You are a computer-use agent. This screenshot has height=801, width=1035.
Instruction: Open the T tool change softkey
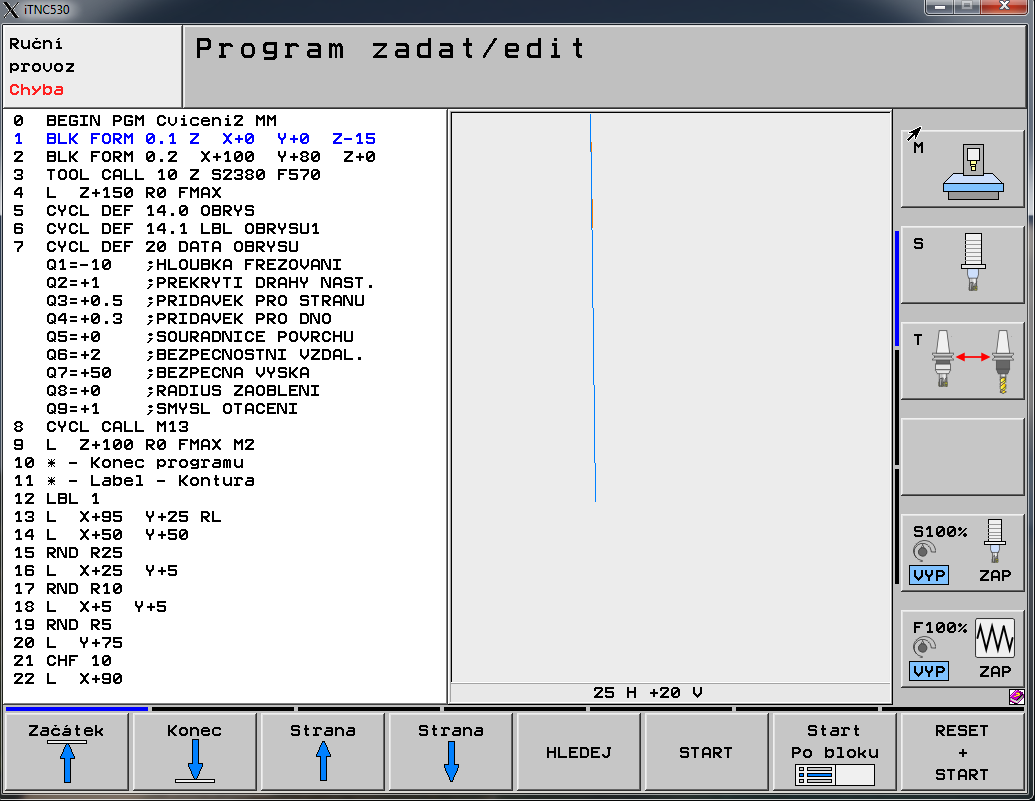coord(962,361)
